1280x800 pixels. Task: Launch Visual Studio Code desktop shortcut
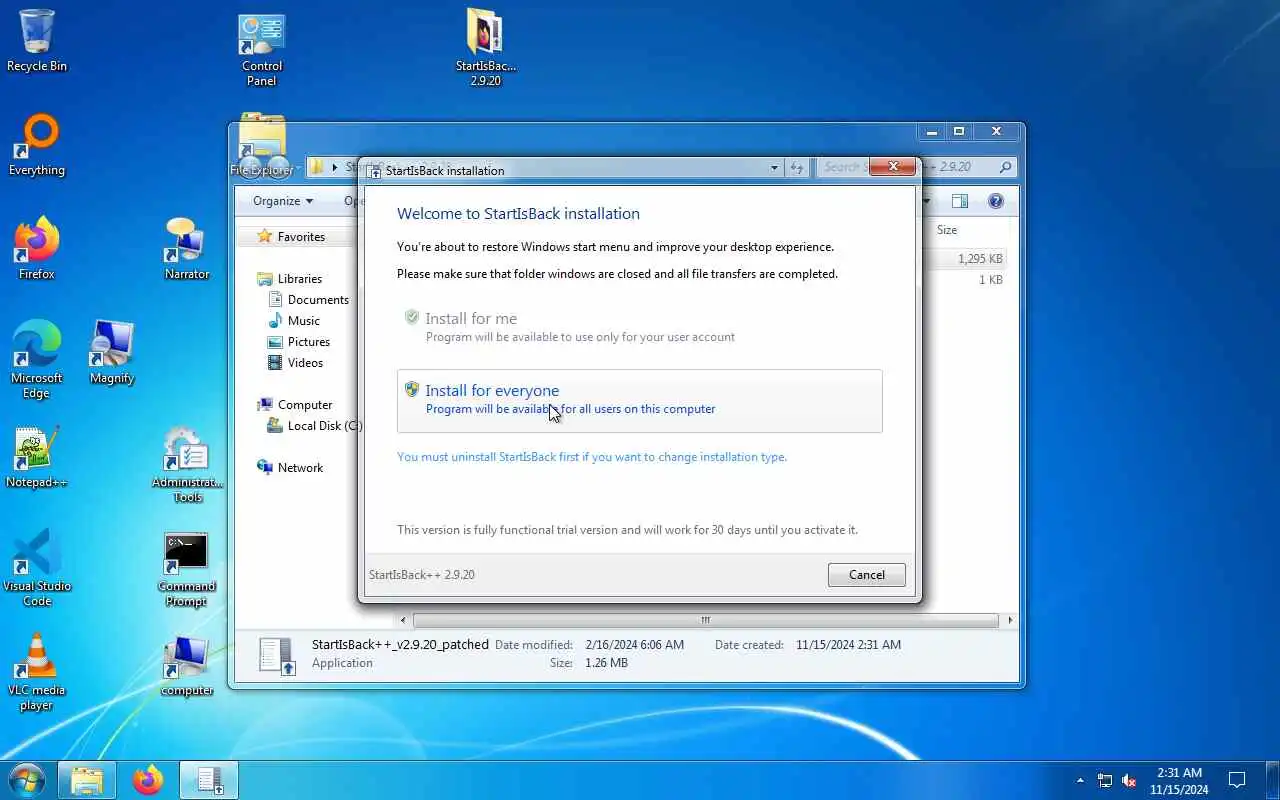point(37,568)
